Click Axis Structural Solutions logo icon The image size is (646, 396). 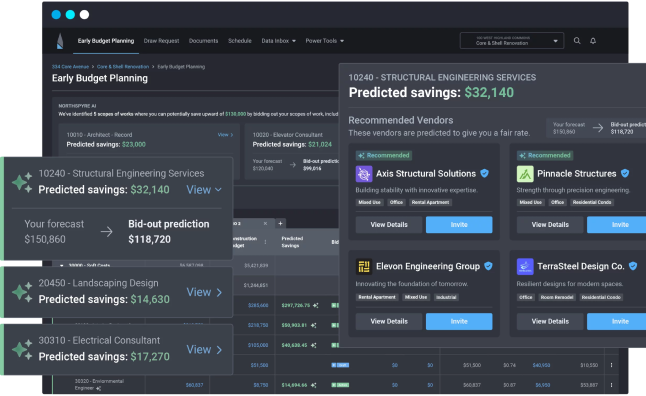pyautogui.click(x=364, y=174)
